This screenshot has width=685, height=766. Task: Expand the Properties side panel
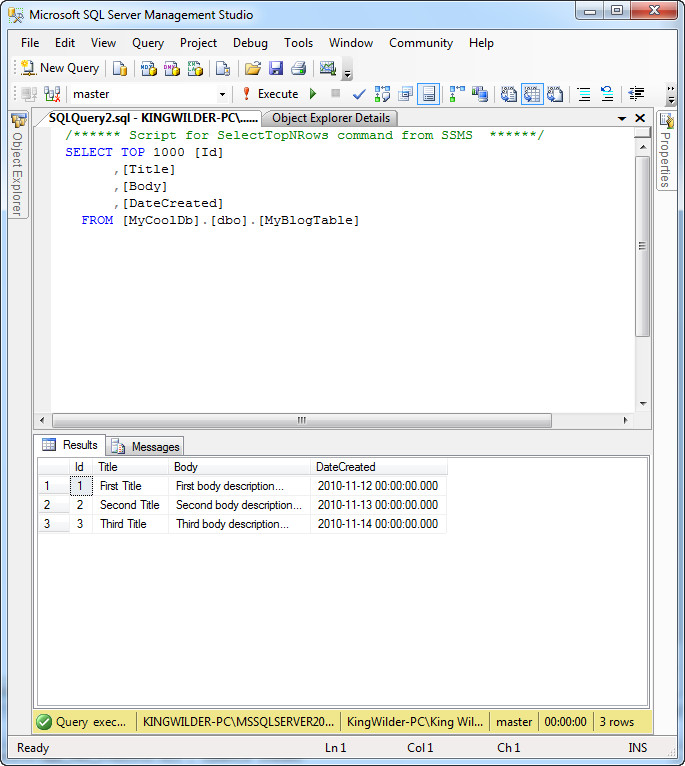(666, 151)
